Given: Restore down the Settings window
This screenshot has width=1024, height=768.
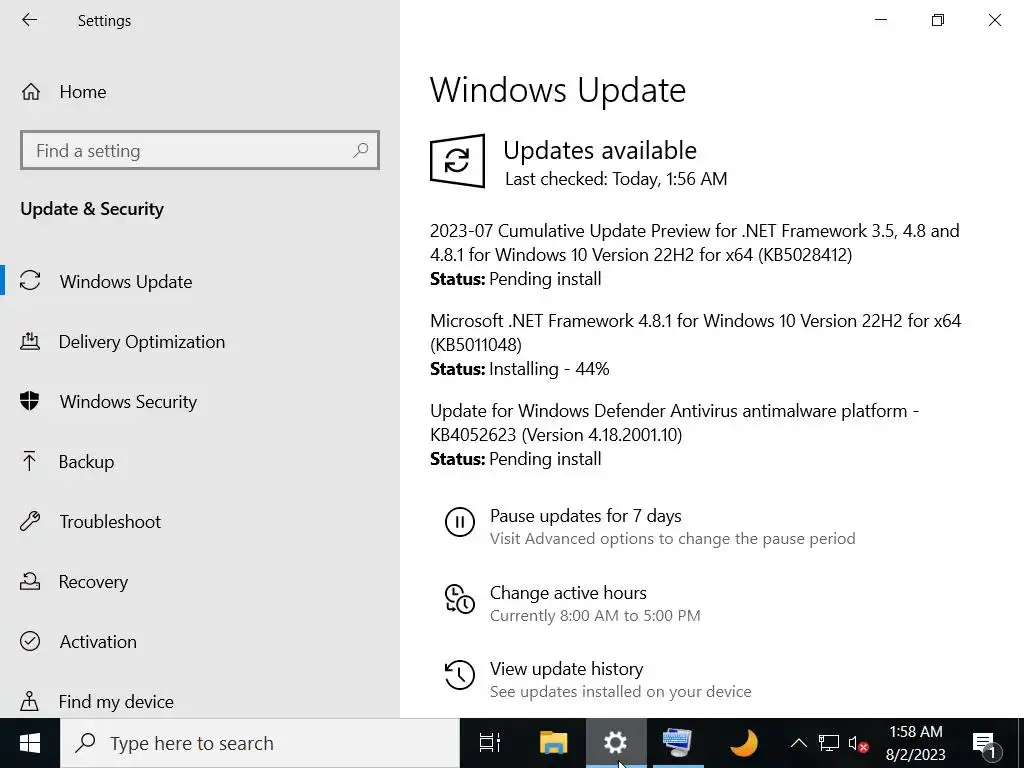Looking at the screenshot, I should [938, 20].
